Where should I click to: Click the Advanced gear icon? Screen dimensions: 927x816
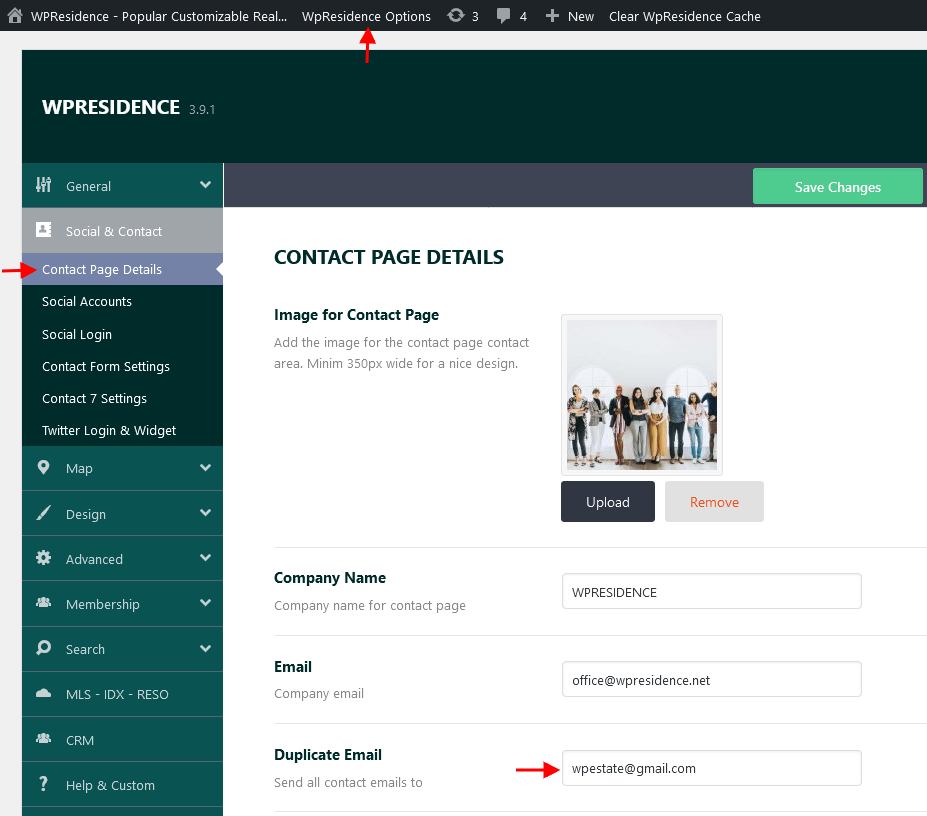tap(43, 558)
